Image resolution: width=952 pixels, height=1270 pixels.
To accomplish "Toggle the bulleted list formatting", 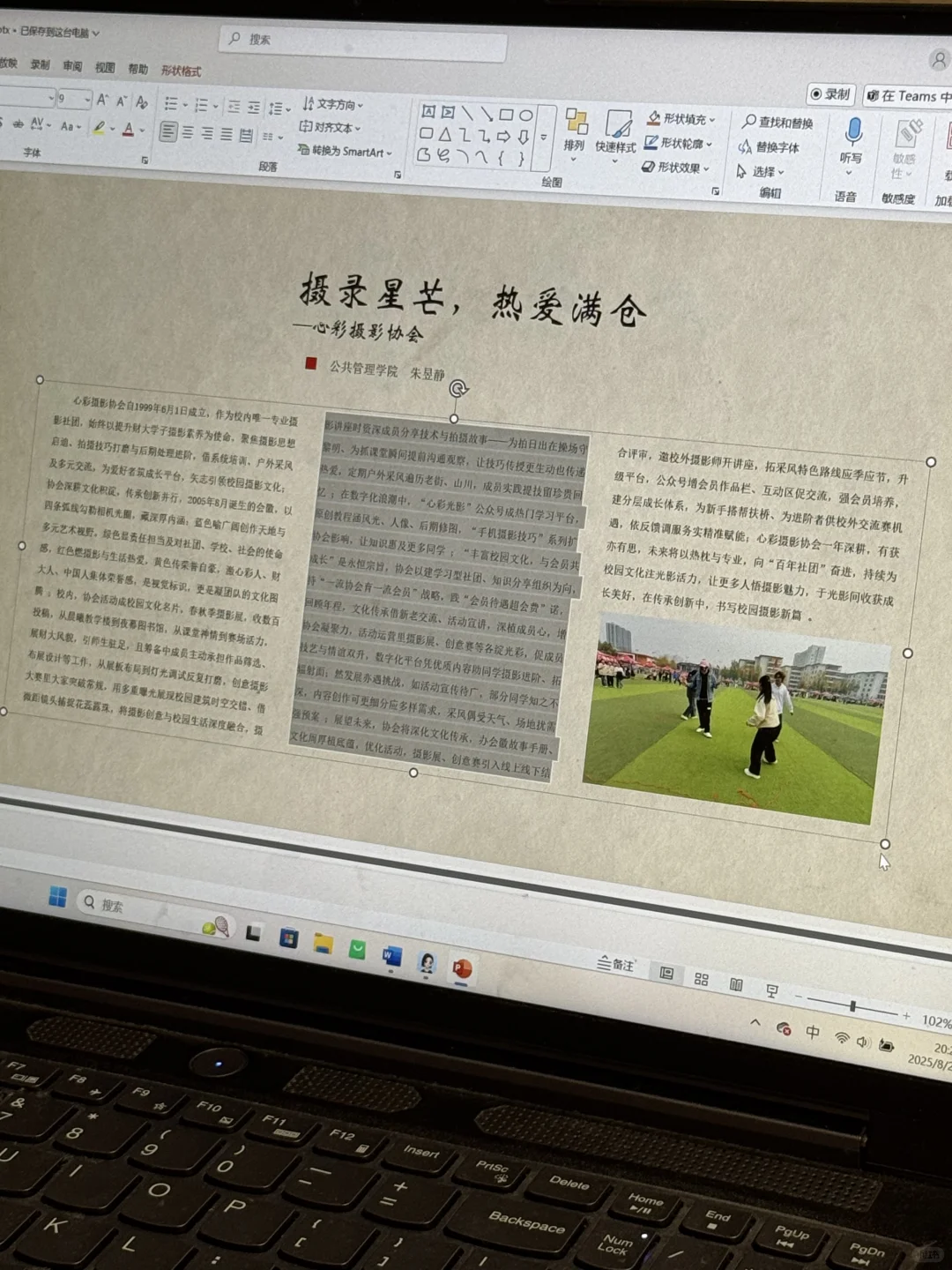I will pyautogui.click(x=173, y=106).
